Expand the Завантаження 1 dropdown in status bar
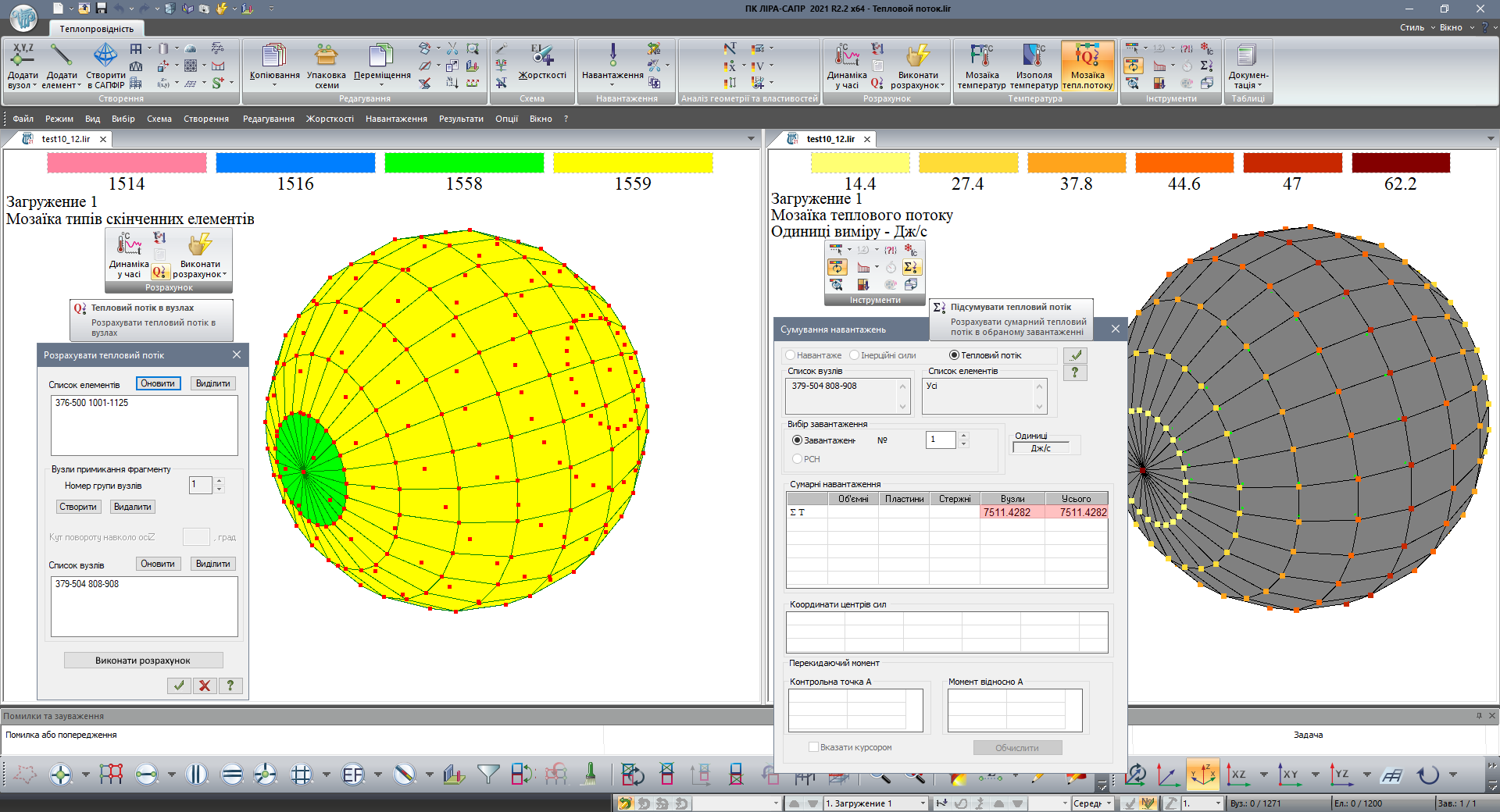Image resolution: width=1500 pixels, height=812 pixels. [923, 803]
